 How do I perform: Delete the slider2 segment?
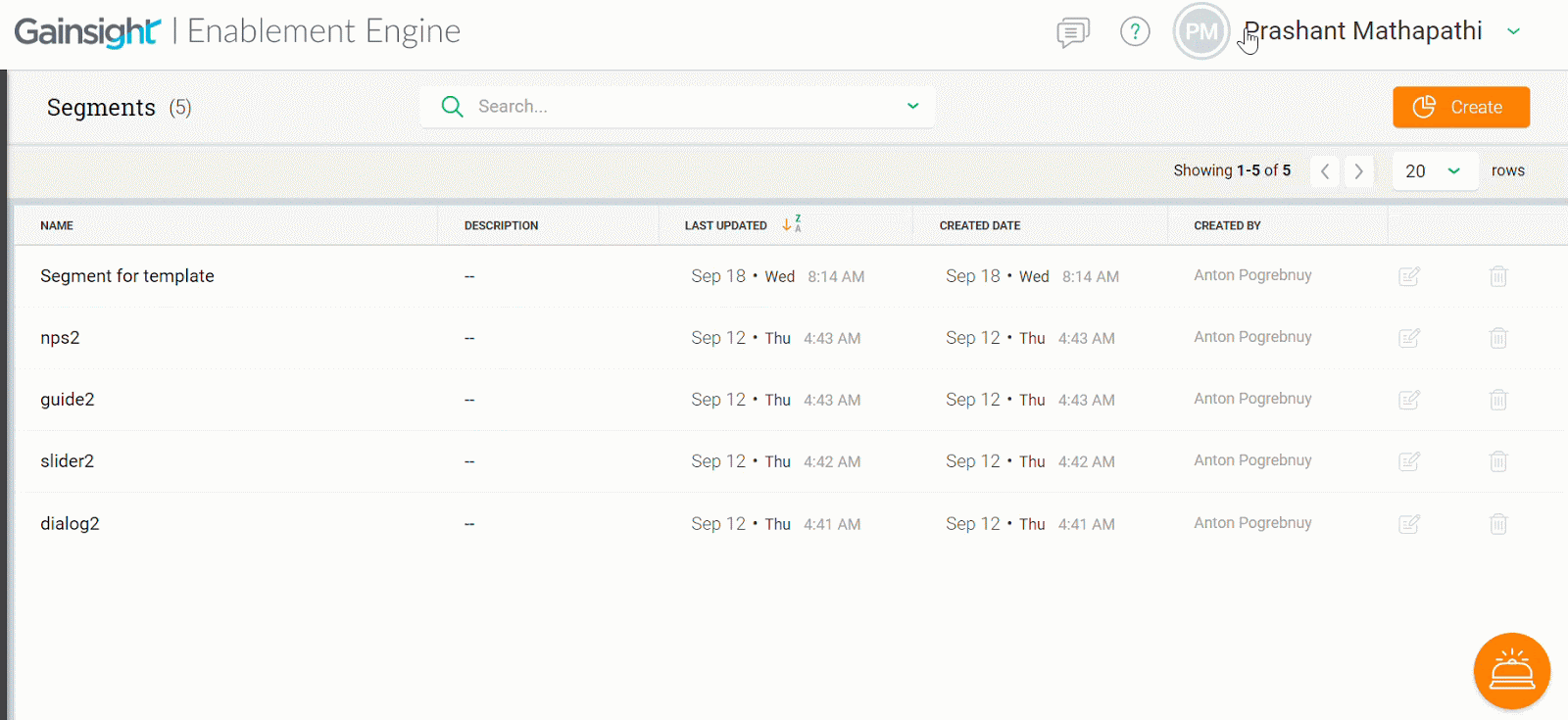coord(1498,461)
